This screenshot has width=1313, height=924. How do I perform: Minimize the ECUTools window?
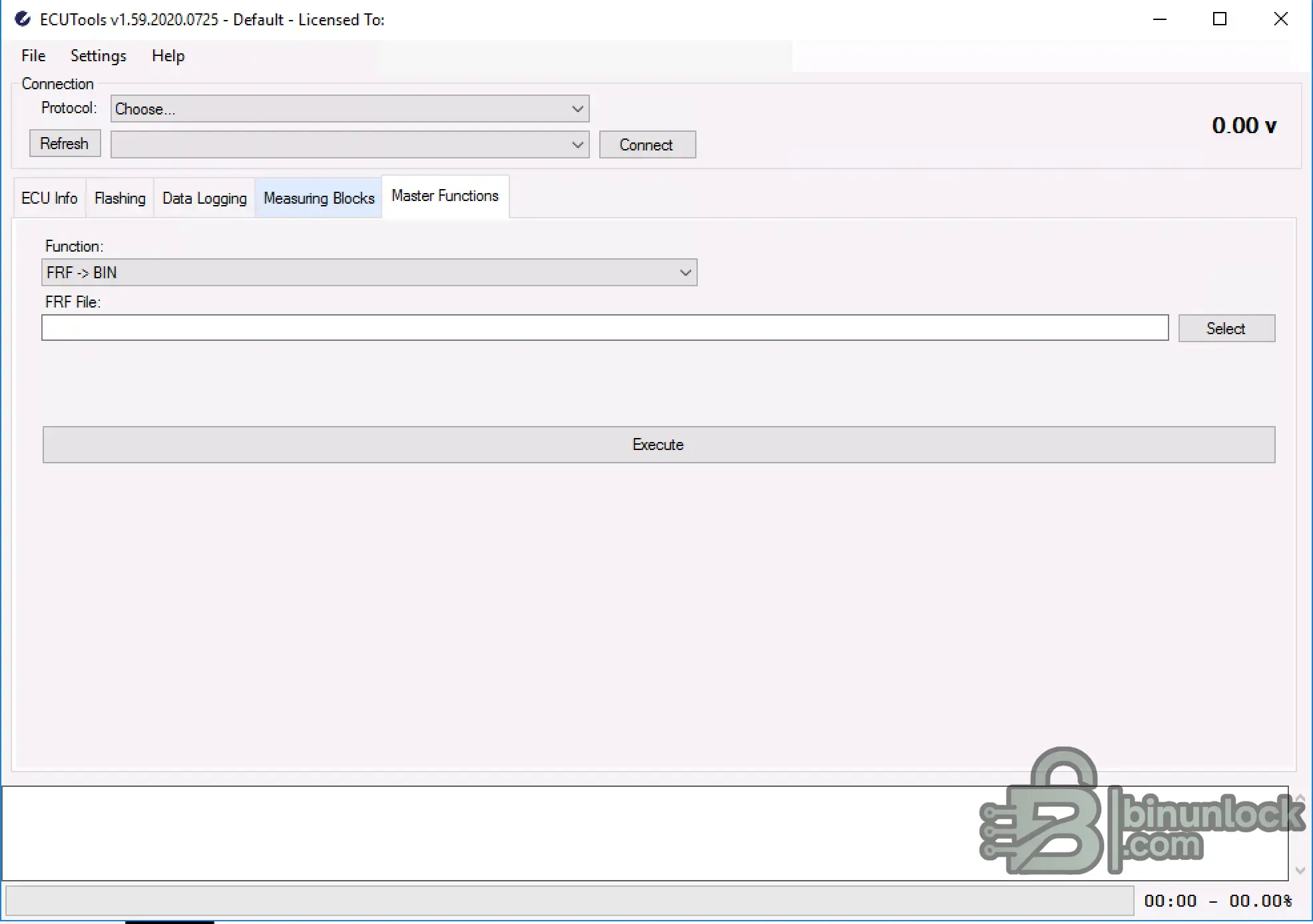(x=1160, y=19)
